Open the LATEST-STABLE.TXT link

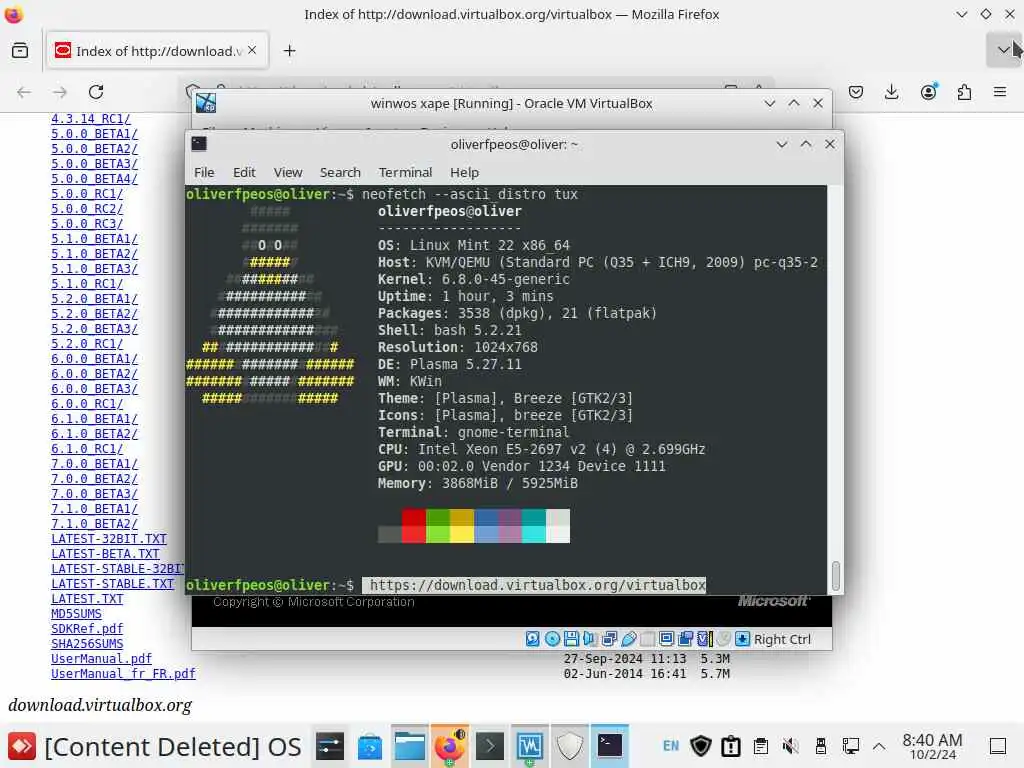(112, 584)
